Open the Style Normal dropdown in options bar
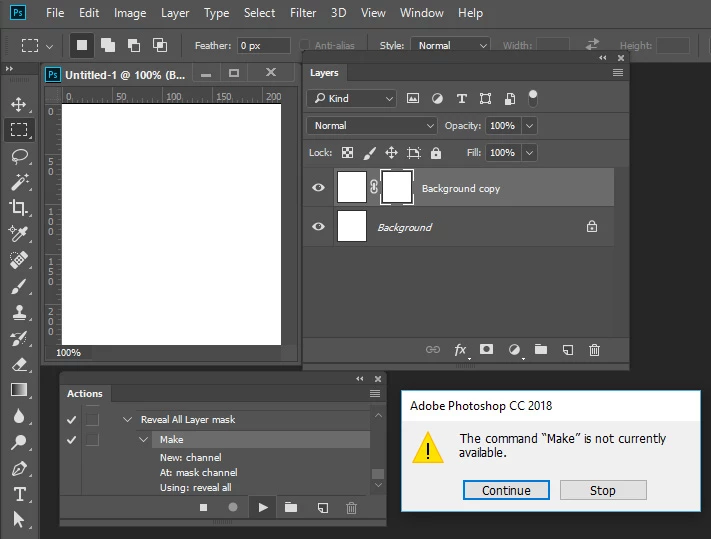 (x=450, y=45)
